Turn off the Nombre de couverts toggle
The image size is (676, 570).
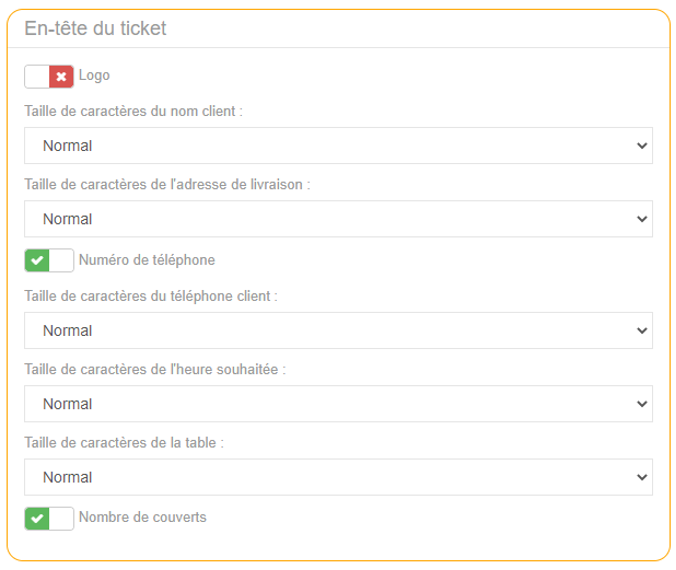point(49,519)
